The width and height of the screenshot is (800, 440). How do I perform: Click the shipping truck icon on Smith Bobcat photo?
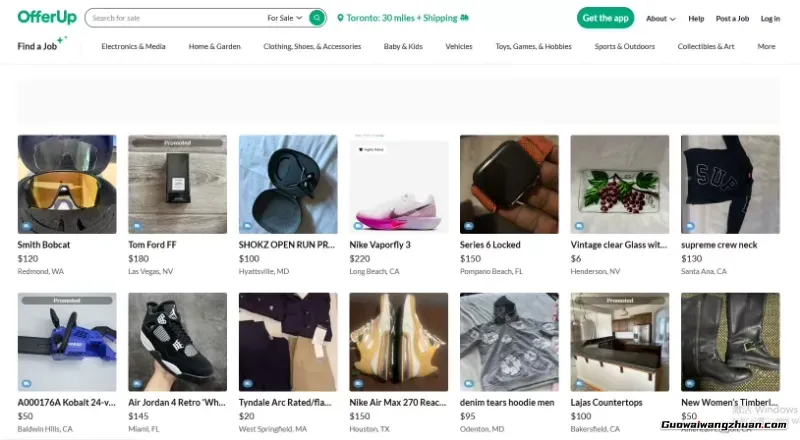click(26, 226)
